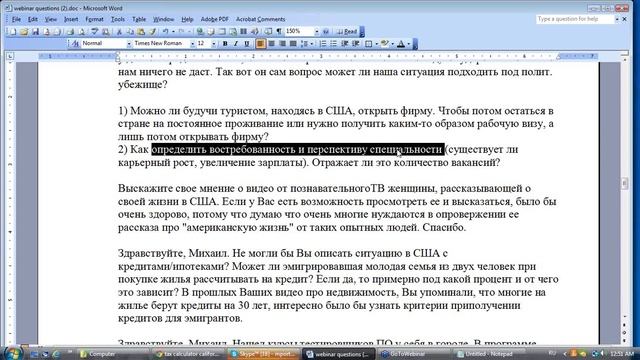Image resolution: width=640 pixels, height=360 pixels.
Task: Paste from clipboard using the toolbar icon
Action: [141, 31]
